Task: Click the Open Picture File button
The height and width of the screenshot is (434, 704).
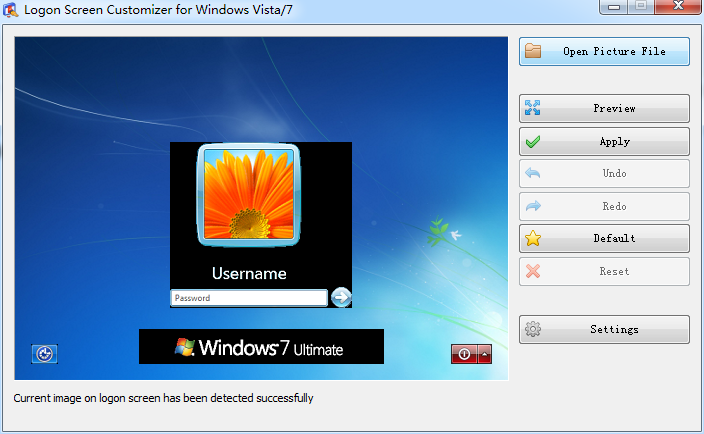Action: point(604,52)
